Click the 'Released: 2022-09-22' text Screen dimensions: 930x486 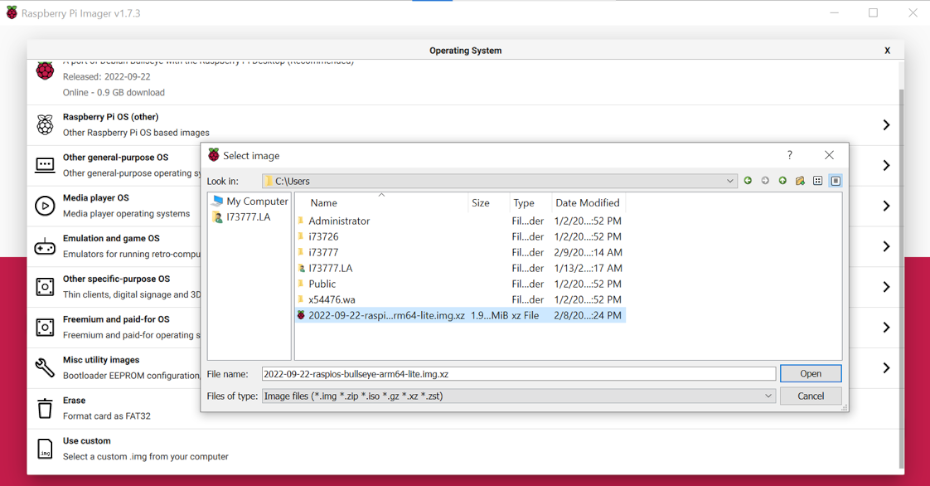(107, 77)
